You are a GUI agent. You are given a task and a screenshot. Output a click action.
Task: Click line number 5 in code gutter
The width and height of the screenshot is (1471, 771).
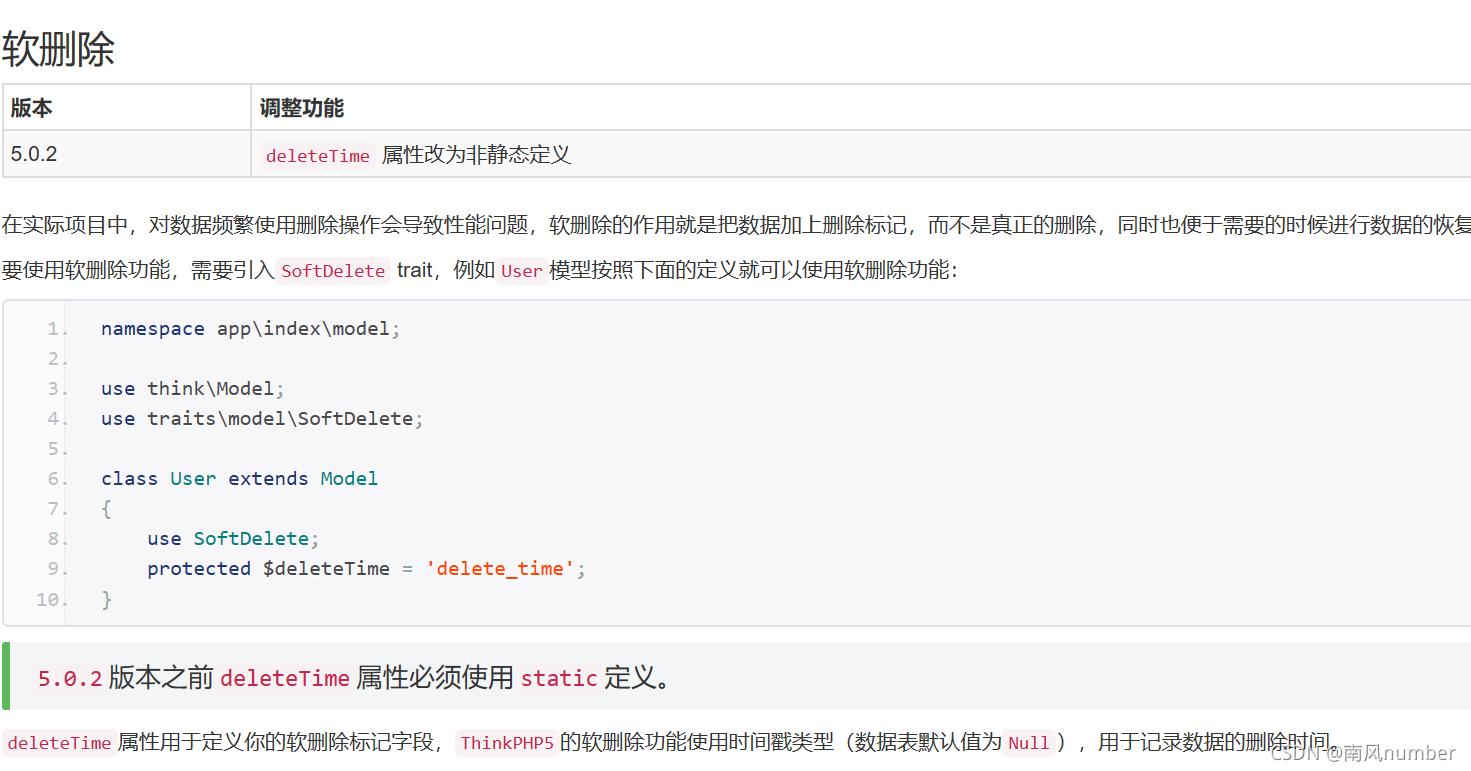click(x=57, y=449)
